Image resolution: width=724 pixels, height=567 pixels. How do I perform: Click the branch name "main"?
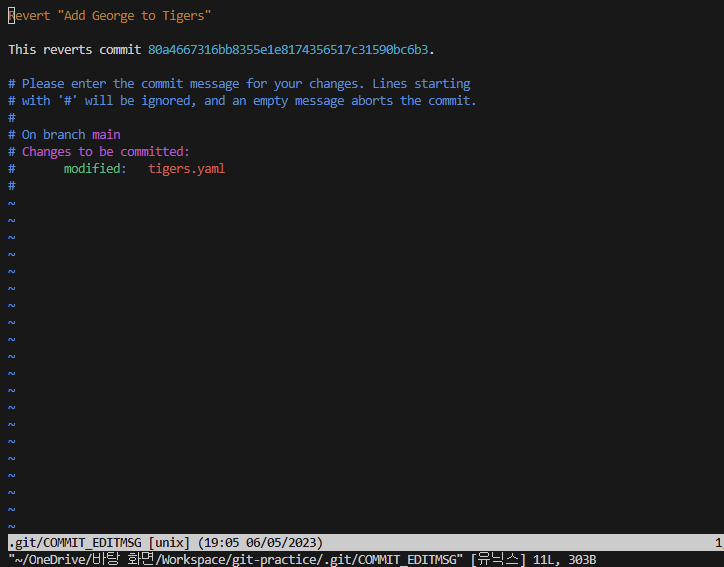point(106,135)
